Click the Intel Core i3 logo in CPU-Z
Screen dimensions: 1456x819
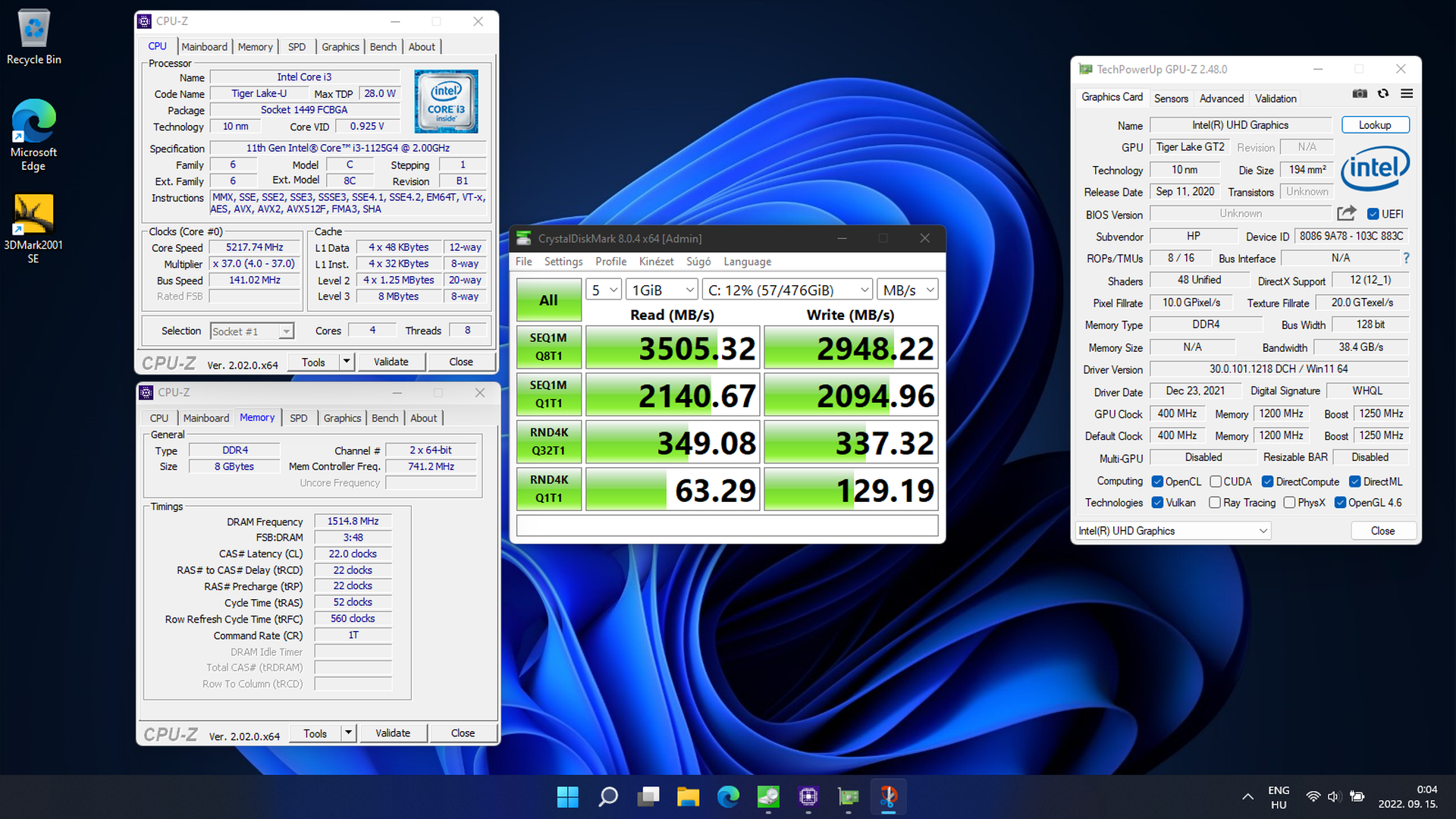tap(446, 102)
